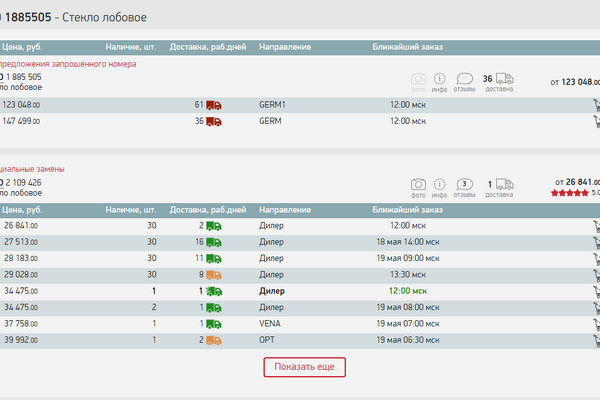Select price cell 26 841.00 in Дилер row
This screenshot has height=400, width=600.
[21, 226]
